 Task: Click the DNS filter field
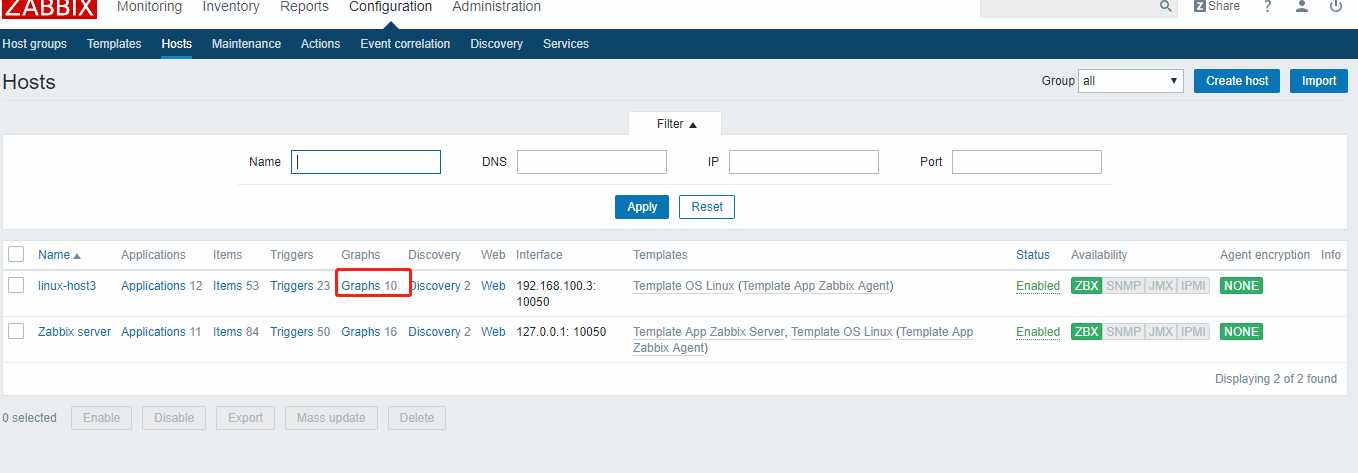pos(592,162)
